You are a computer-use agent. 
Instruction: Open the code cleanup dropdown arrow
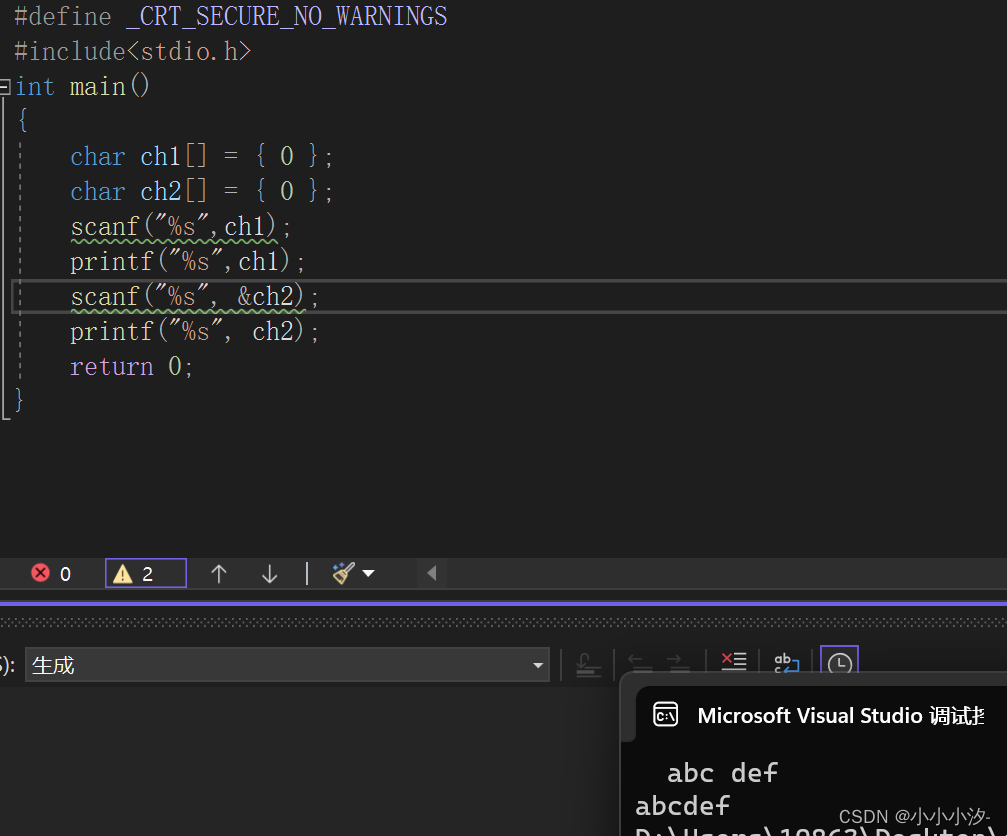369,573
